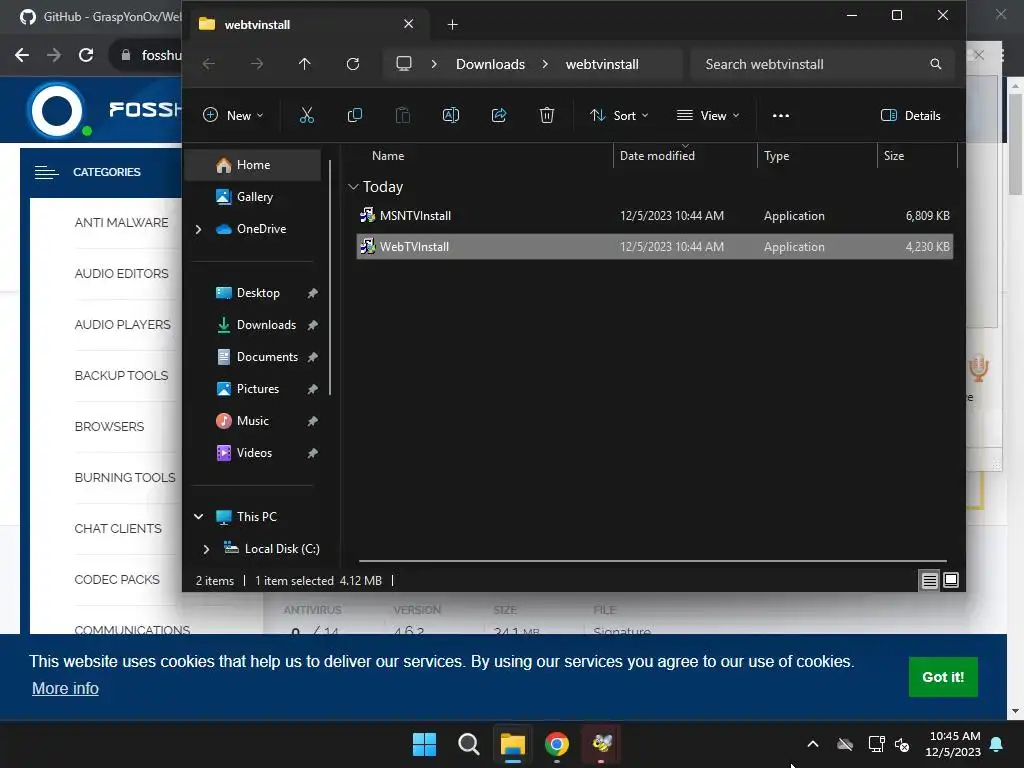Expand OneDrive in navigation pane
Viewport: 1024px width, 768px height.
199,229
